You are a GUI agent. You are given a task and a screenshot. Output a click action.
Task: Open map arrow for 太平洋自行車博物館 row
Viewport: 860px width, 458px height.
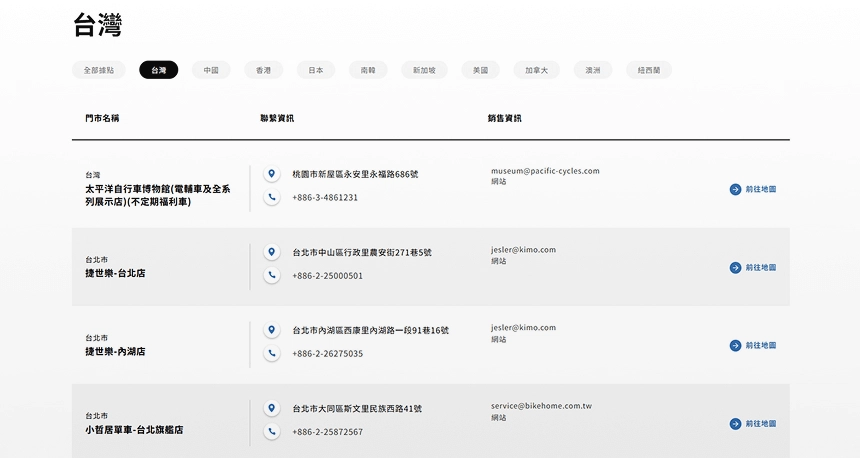[735, 189]
